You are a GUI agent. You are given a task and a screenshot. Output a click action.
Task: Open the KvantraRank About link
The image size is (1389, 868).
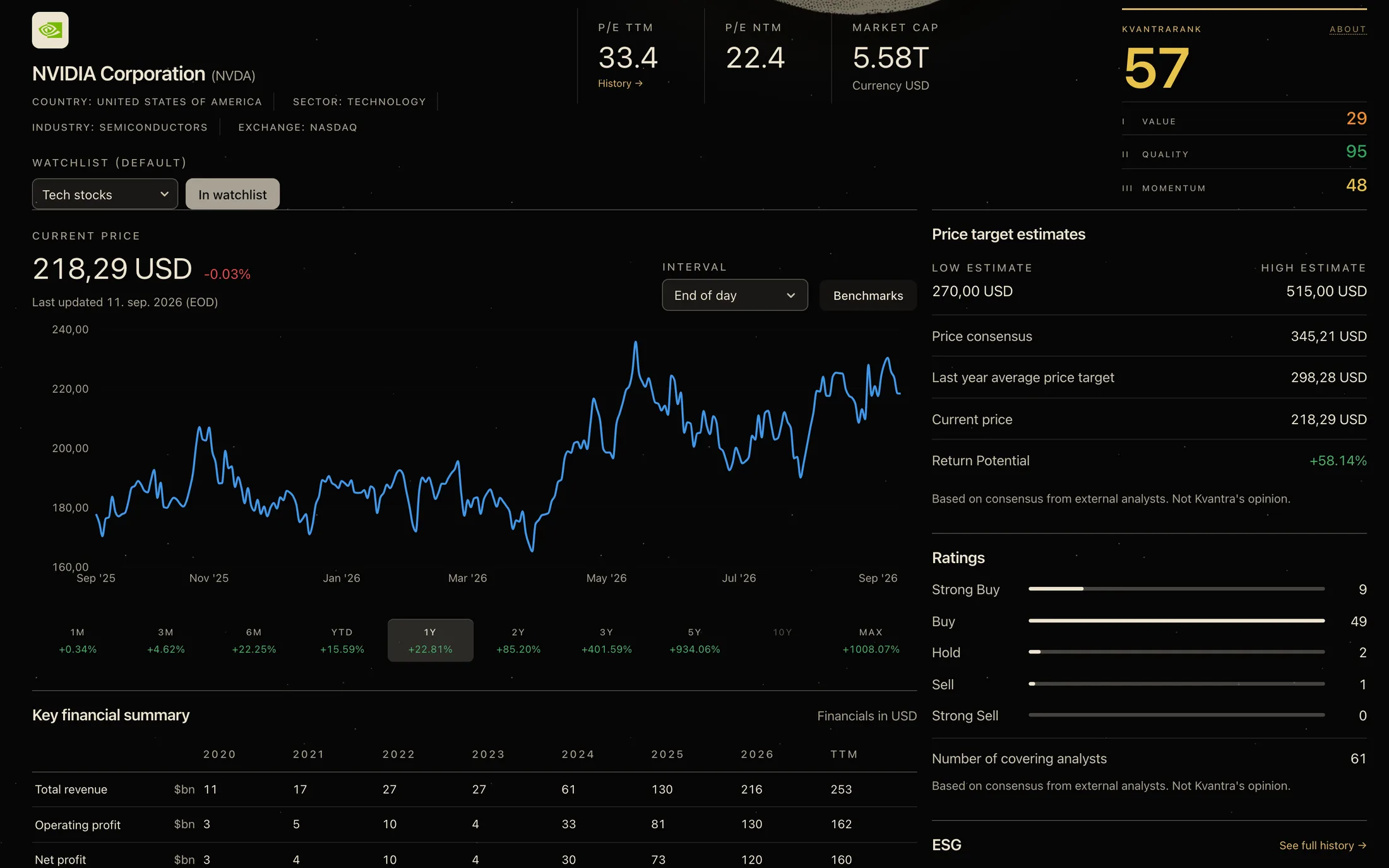pyautogui.click(x=1348, y=29)
